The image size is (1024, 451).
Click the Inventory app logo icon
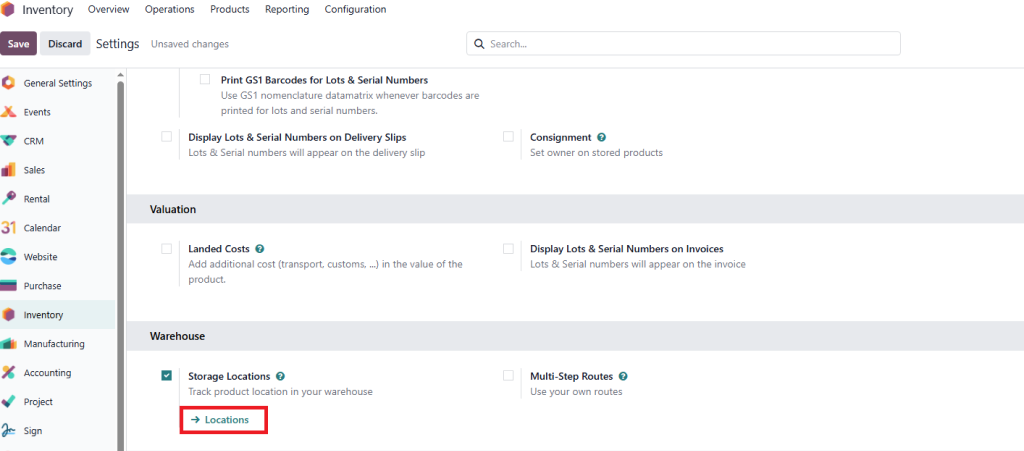click(9, 10)
